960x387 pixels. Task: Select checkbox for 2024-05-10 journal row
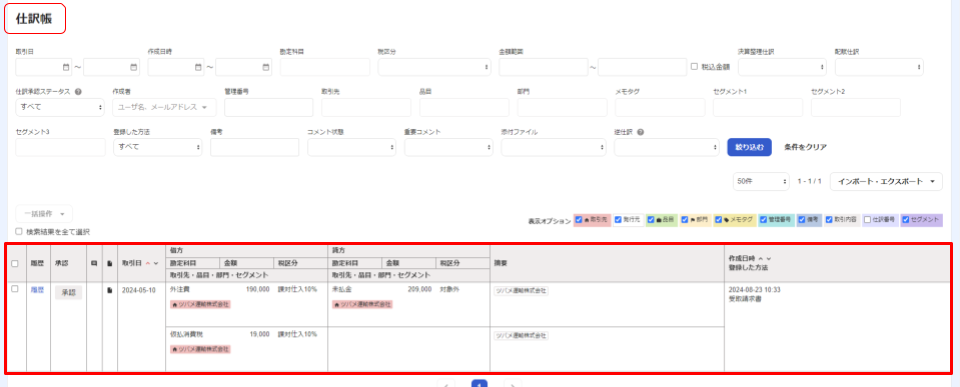pyautogui.click(x=15, y=289)
